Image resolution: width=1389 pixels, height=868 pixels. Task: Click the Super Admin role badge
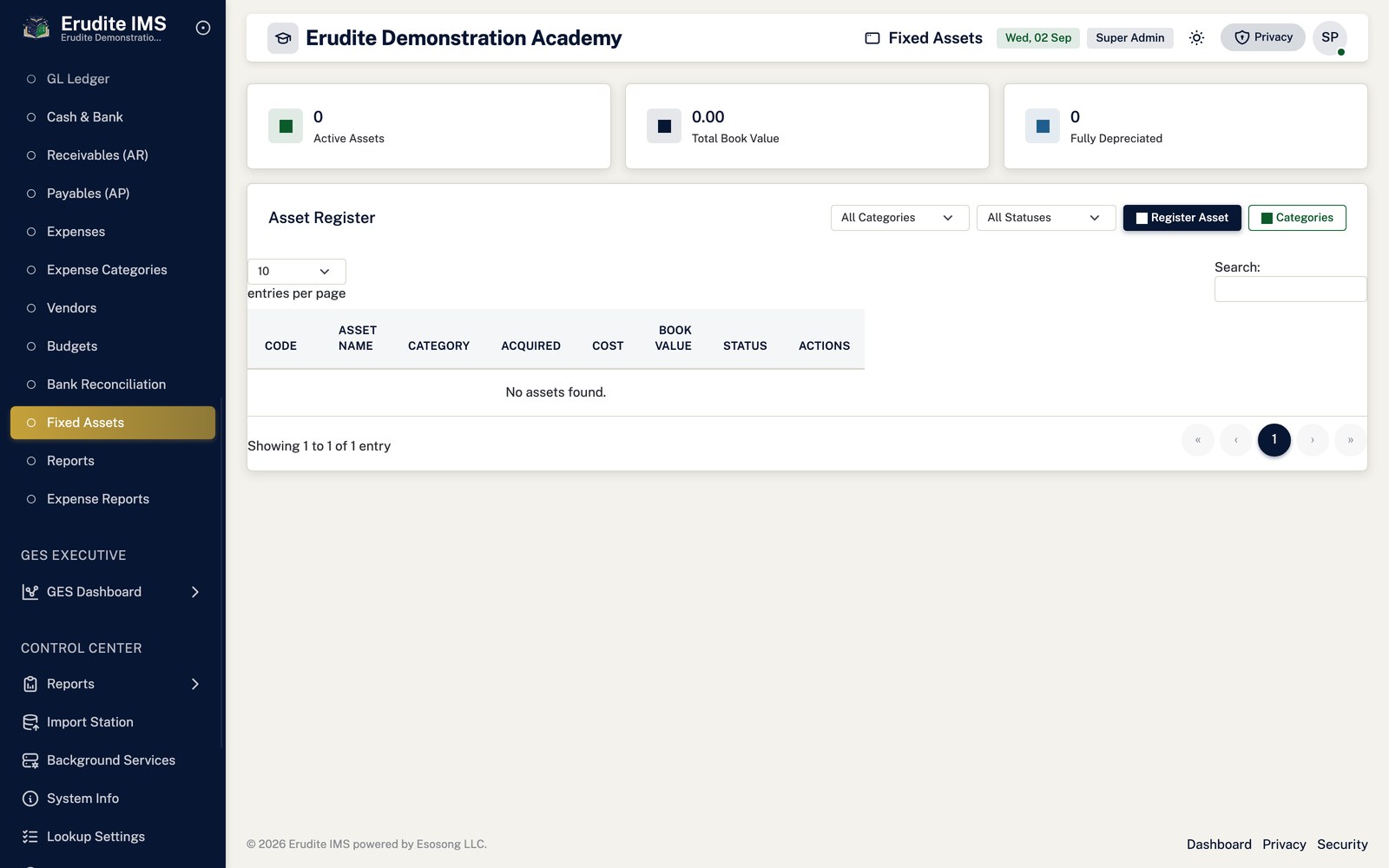click(x=1129, y=38)
